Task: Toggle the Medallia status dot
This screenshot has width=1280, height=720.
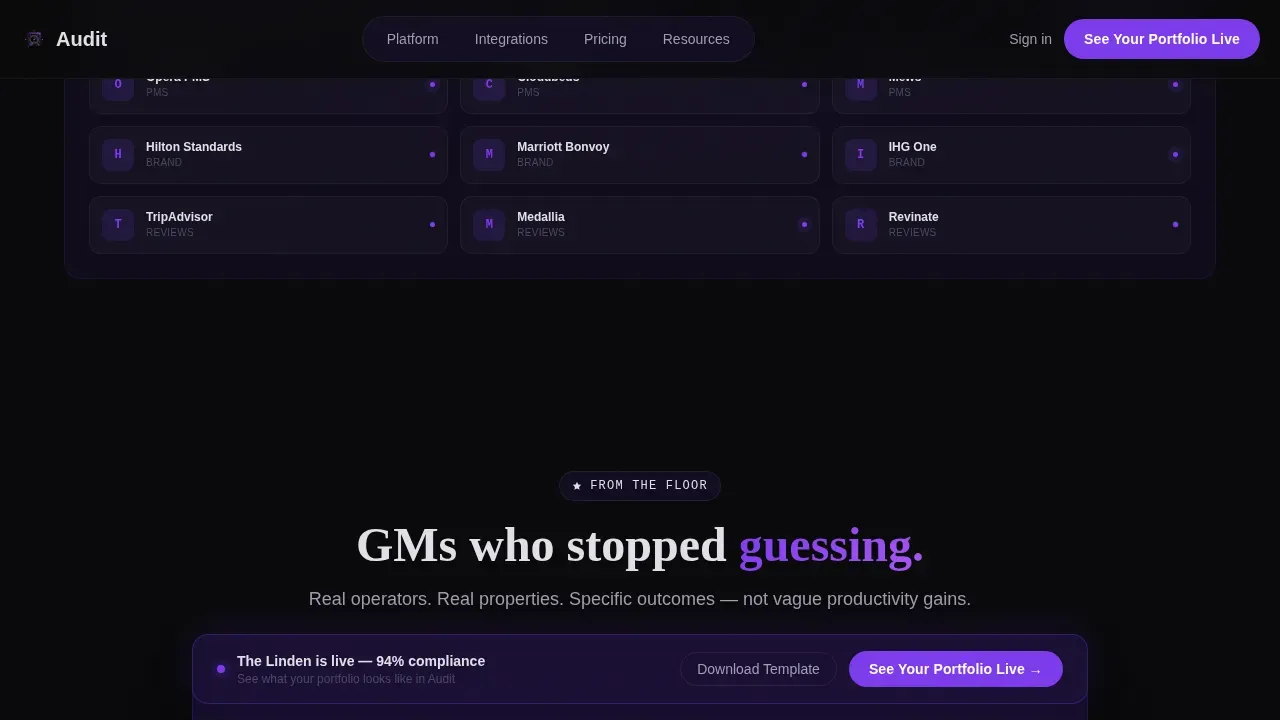Action: pos(804,225)
